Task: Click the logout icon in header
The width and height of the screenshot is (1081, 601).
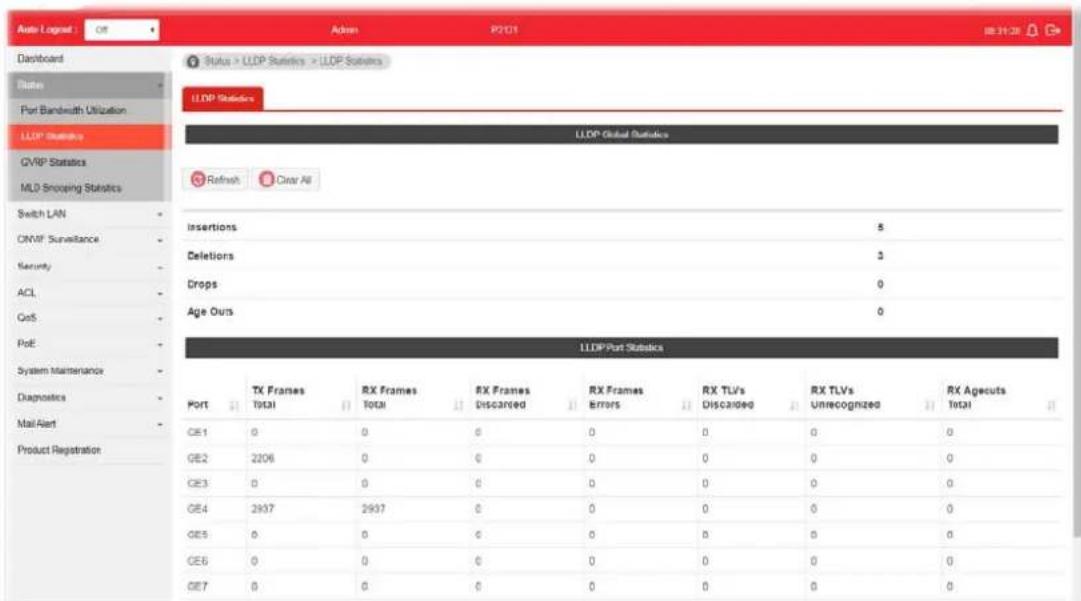Action: coord(1053,30)
